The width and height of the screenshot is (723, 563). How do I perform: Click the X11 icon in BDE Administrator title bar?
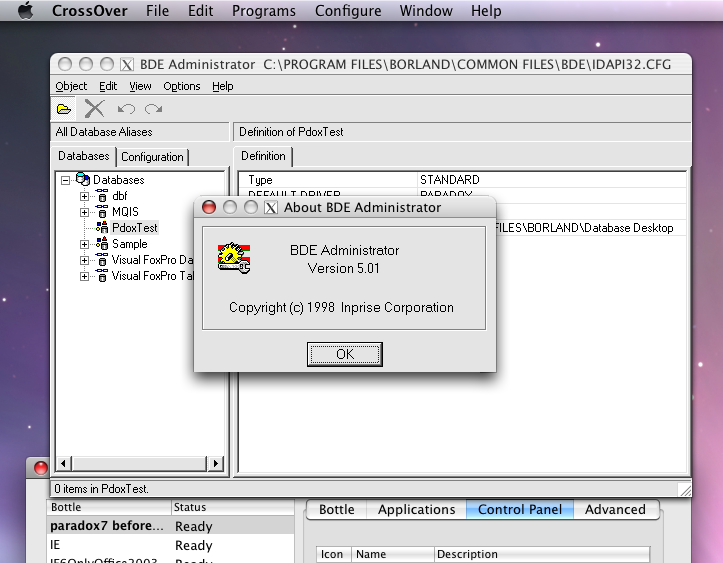tap(127, 64)
